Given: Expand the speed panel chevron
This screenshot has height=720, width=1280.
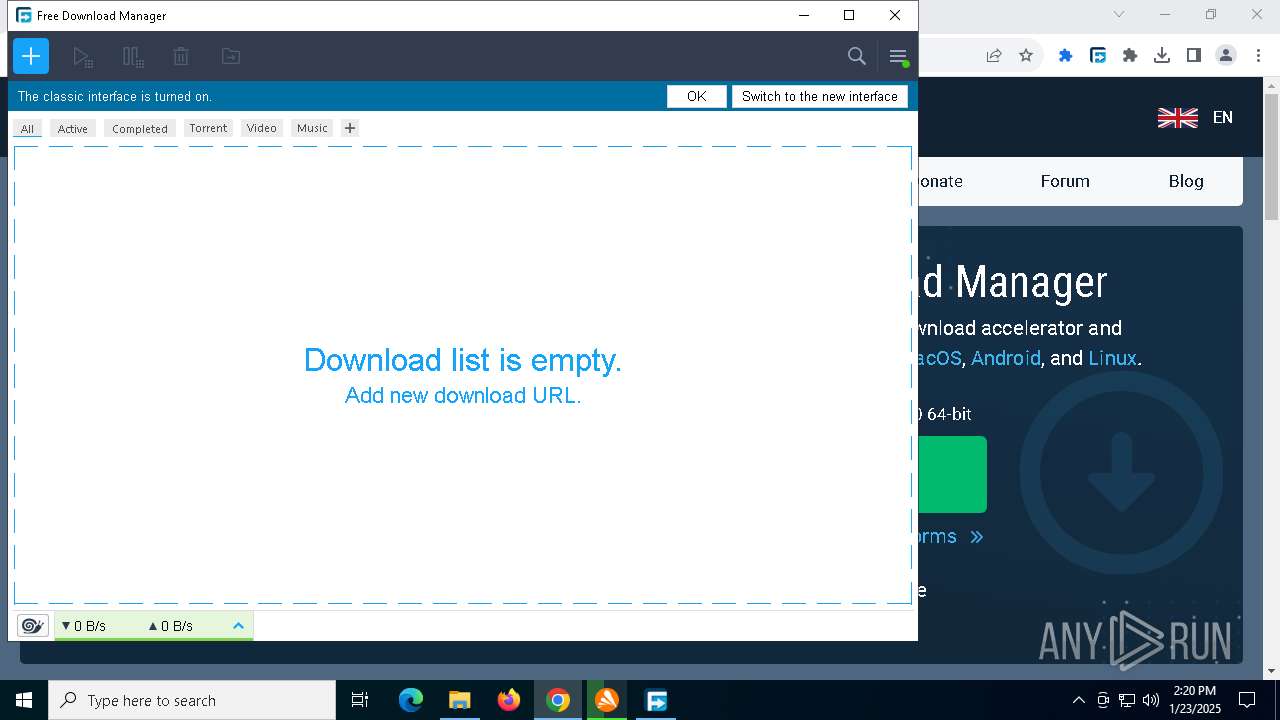Looking at the screenshot, I should click(x=238, y=626).
